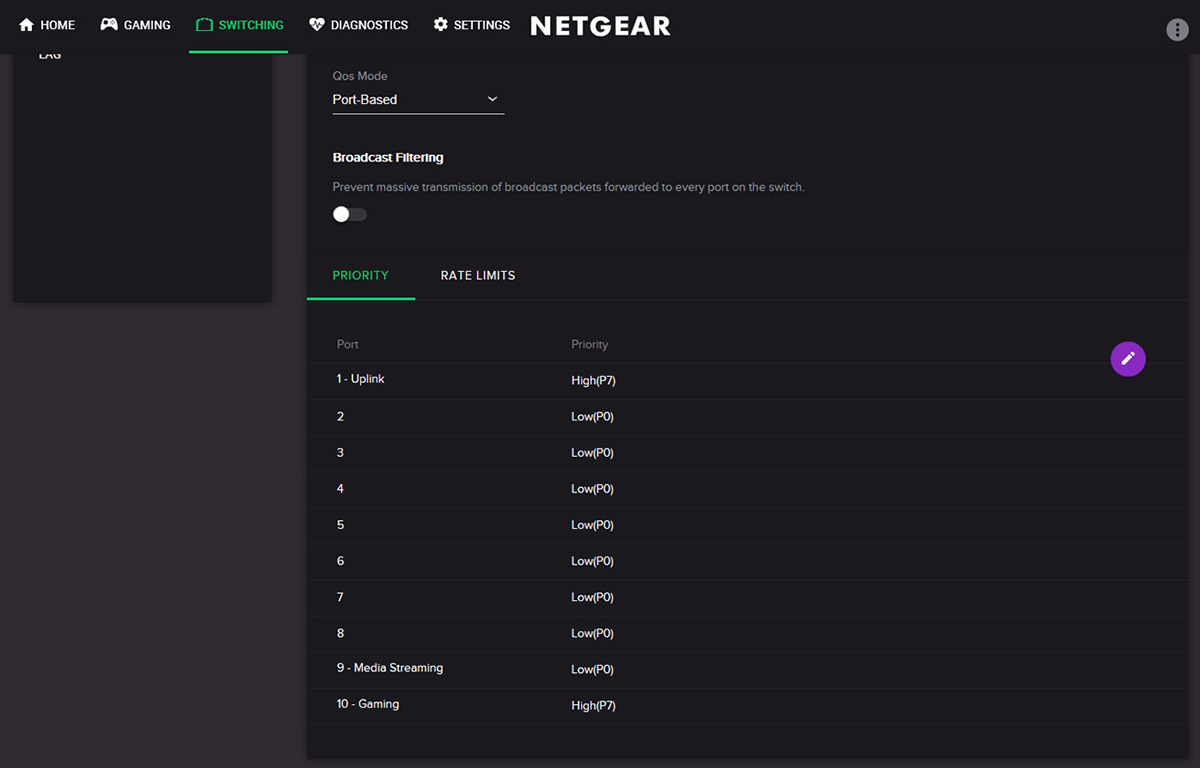Click the Settings gear icon

pyautogui.click(x=441, y=25)
